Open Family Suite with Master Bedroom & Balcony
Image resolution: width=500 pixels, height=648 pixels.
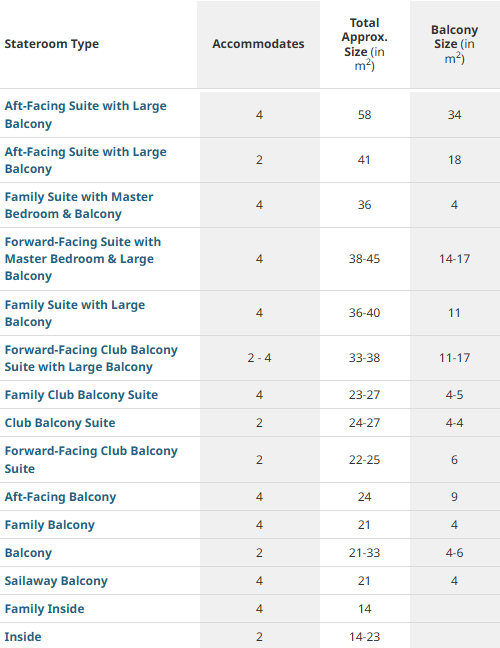79,205
